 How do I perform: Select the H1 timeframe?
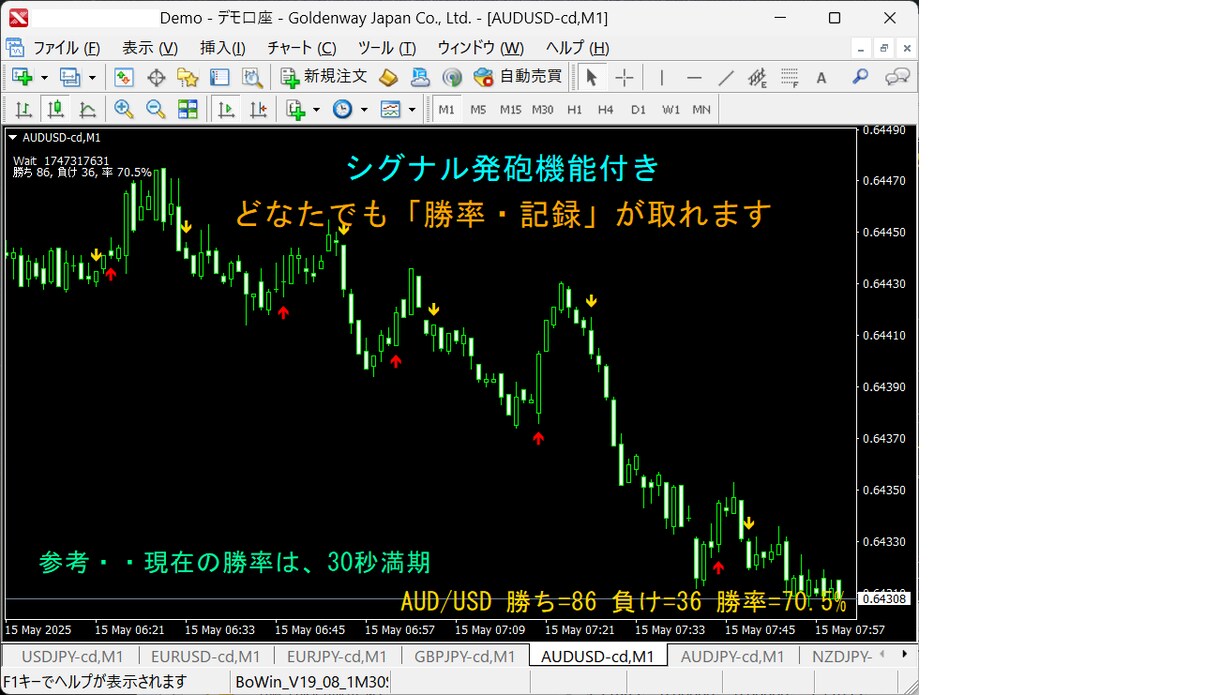(574, 109)
